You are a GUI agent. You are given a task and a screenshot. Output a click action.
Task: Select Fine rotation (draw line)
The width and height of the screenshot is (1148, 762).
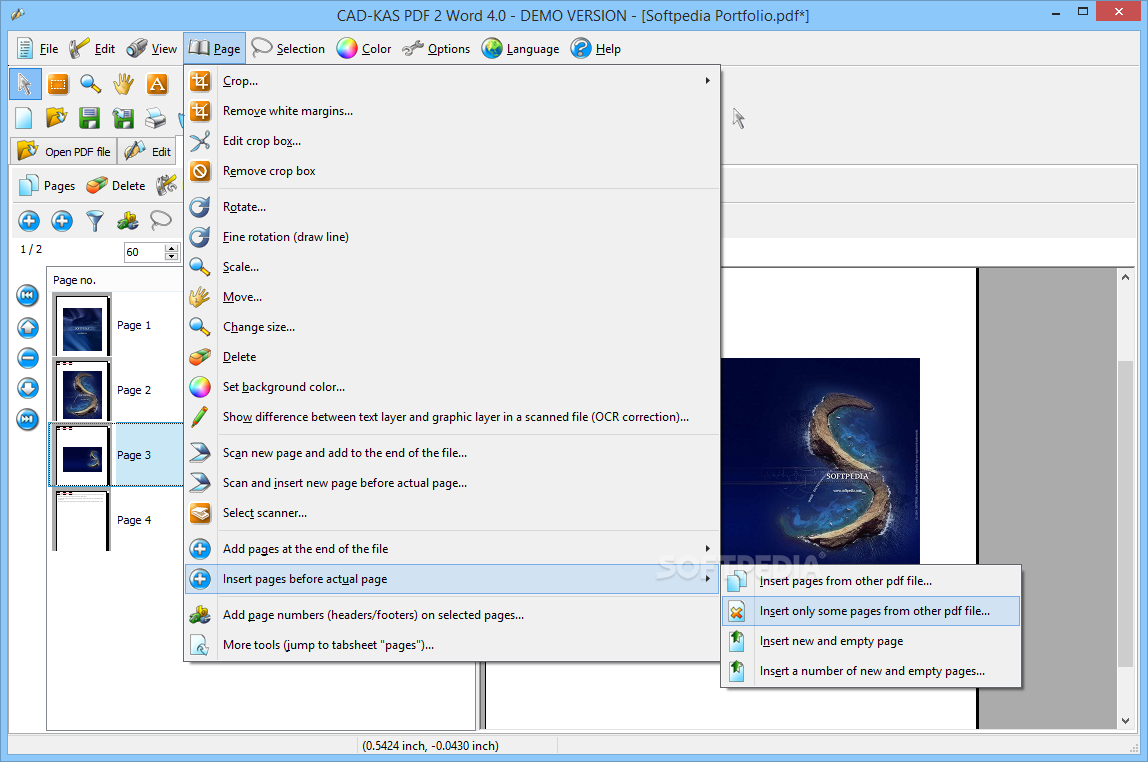coord(452,237)
